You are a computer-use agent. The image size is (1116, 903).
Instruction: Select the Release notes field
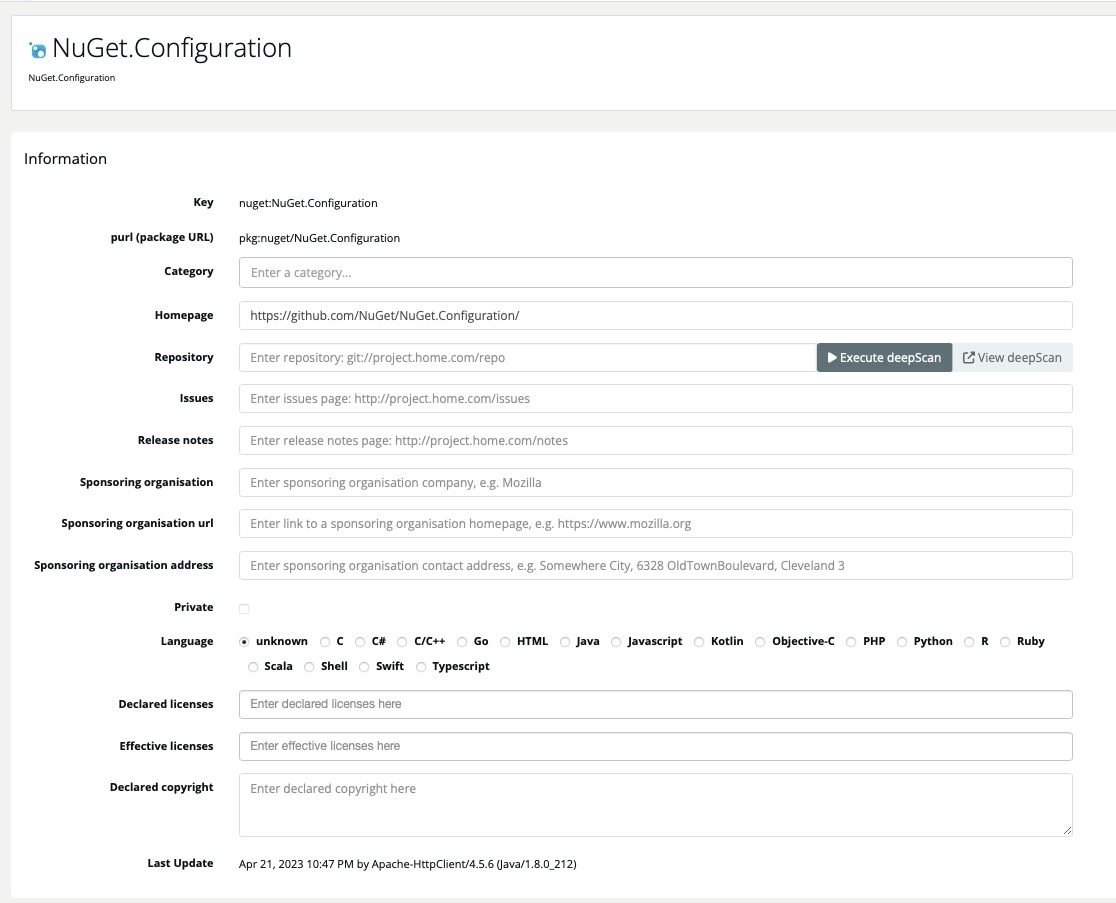coord(656,440)
